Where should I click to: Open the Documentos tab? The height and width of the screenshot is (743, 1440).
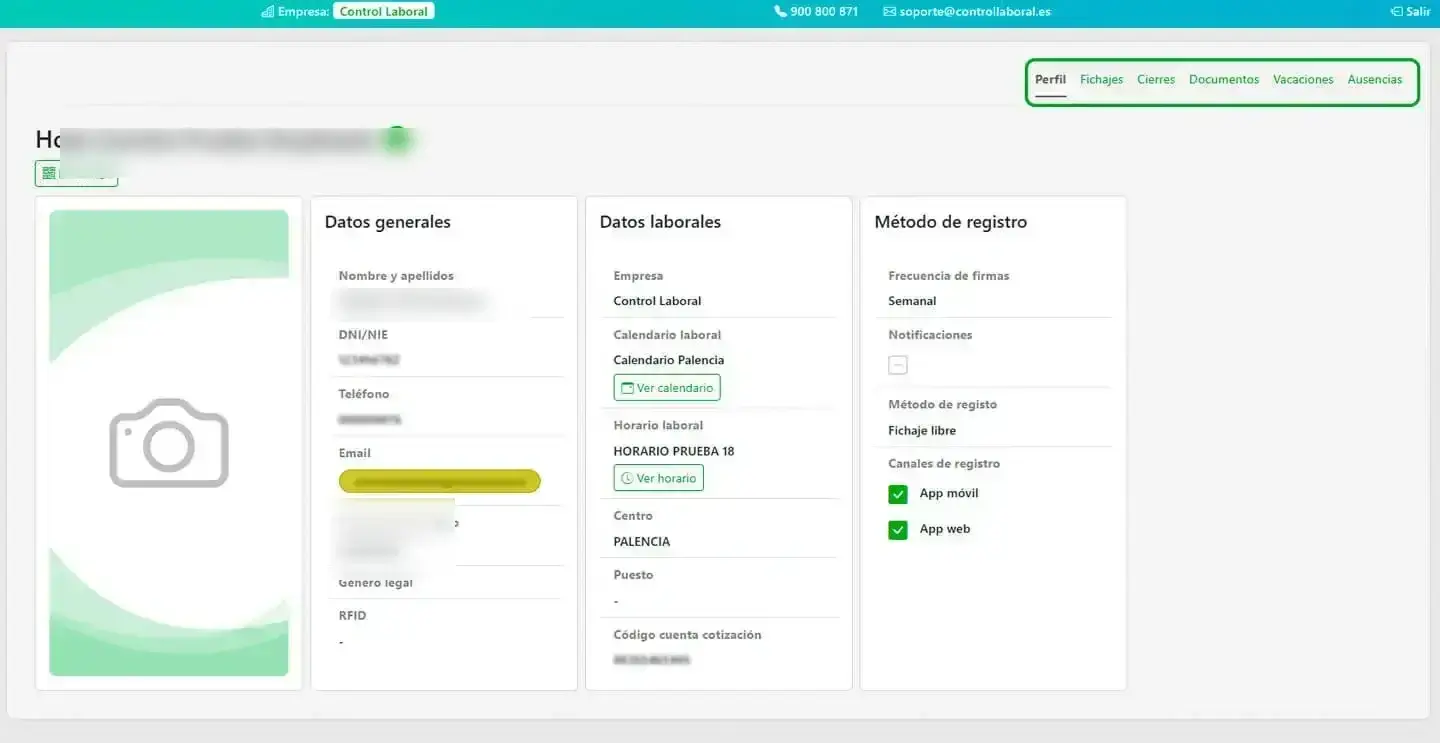point(1224,80)
